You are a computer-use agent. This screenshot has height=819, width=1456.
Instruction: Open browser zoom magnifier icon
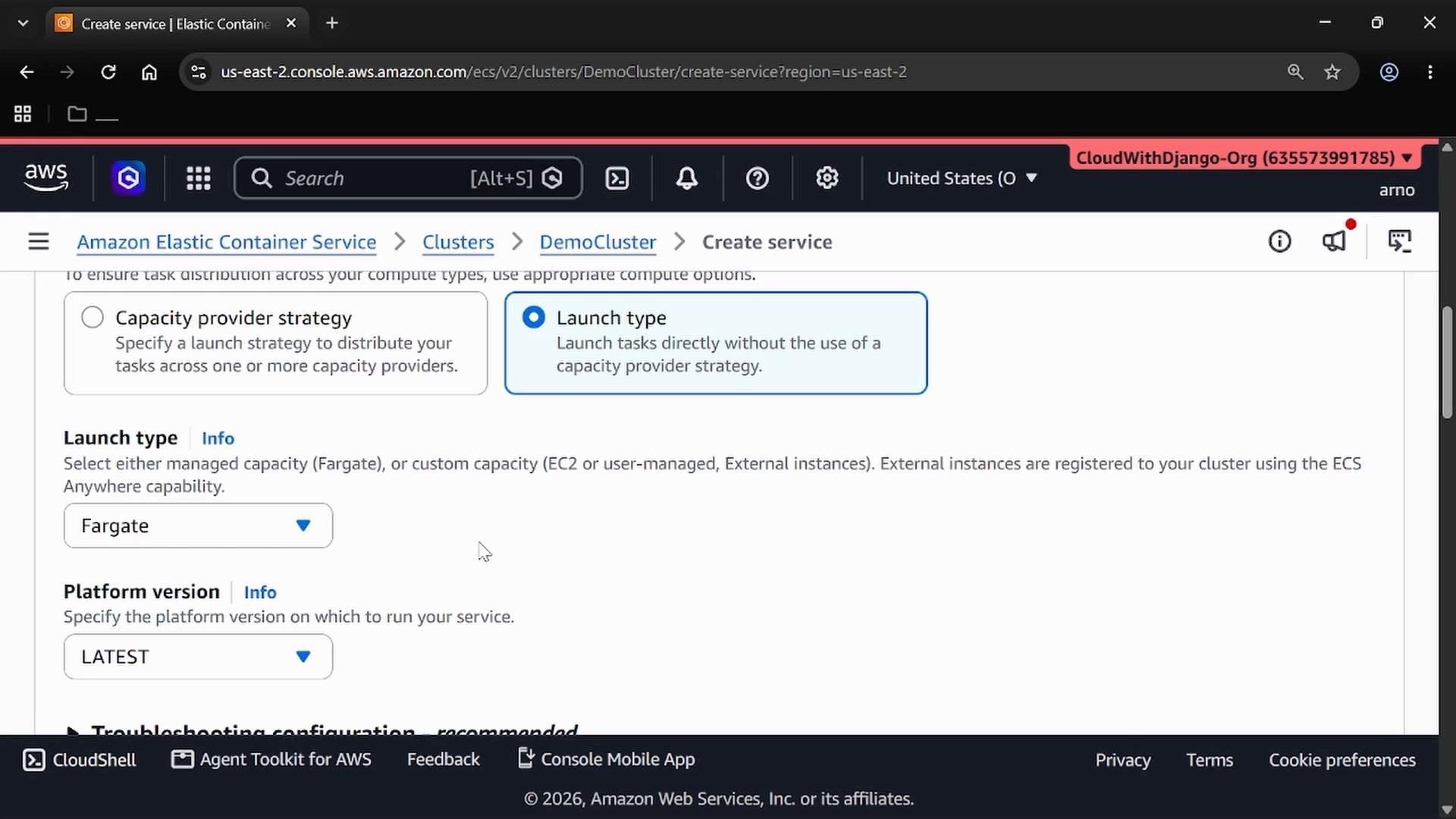[x=1295, y=72]
